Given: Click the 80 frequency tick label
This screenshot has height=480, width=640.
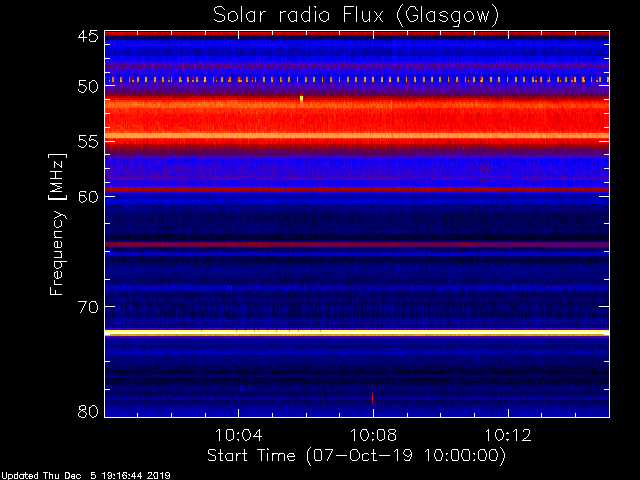Looking at the screenshot, I should pyautogui.click(x=88, y=411).
